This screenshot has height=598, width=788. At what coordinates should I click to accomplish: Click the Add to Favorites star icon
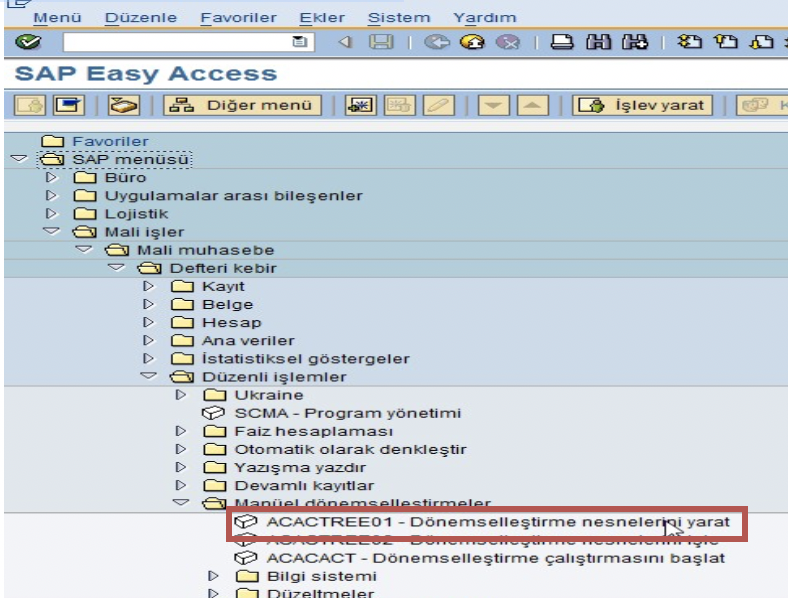click(360, 106)
